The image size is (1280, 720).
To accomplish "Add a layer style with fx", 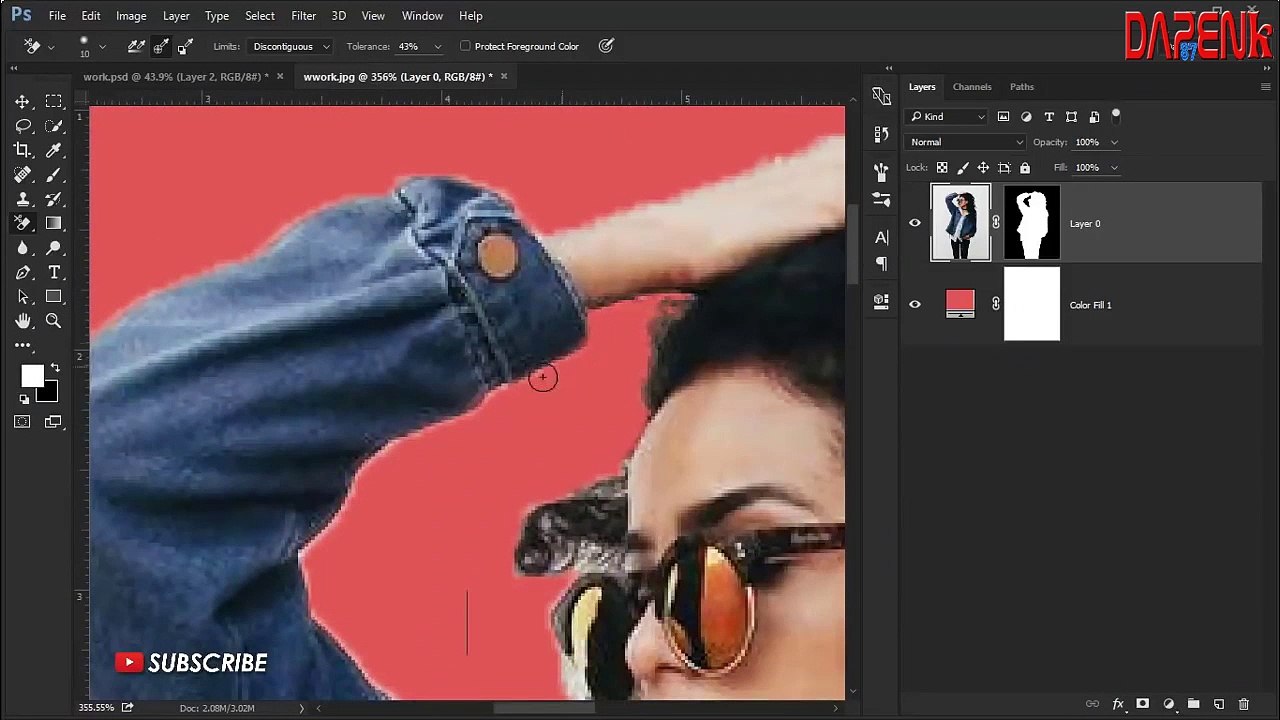I will coord(1118,704).
